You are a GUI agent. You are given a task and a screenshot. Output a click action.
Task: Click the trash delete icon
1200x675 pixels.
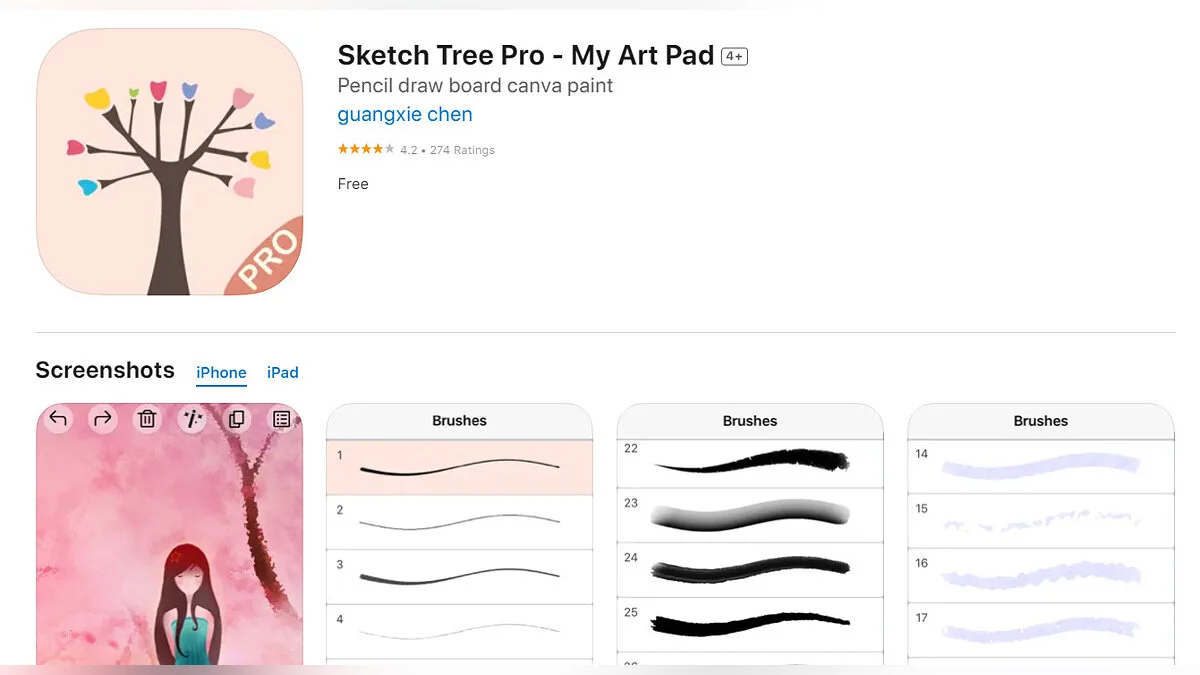(147, 419)
